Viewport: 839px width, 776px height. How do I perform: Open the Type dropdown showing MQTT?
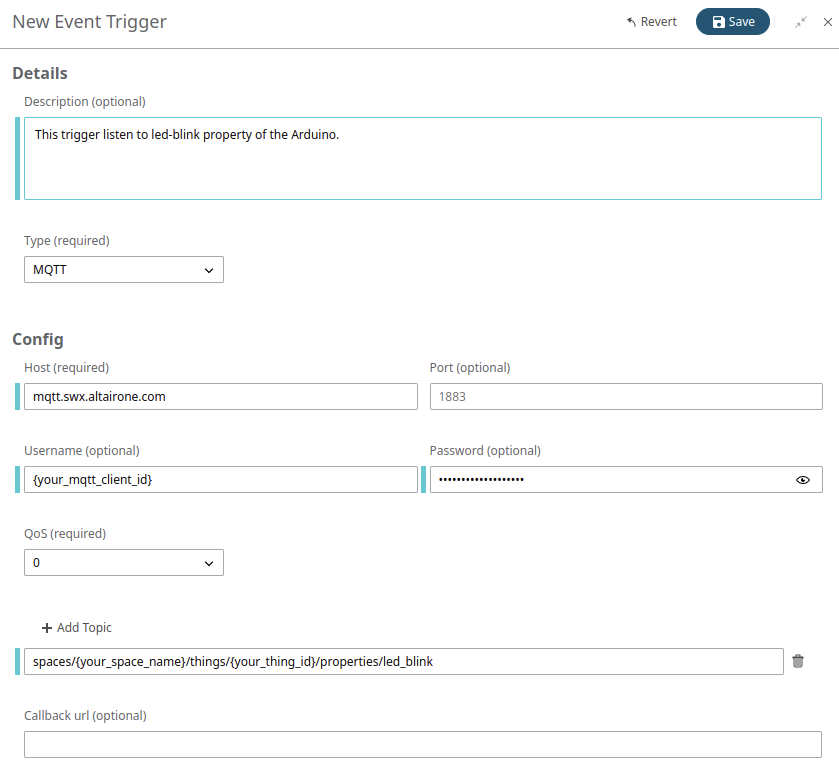123,270
